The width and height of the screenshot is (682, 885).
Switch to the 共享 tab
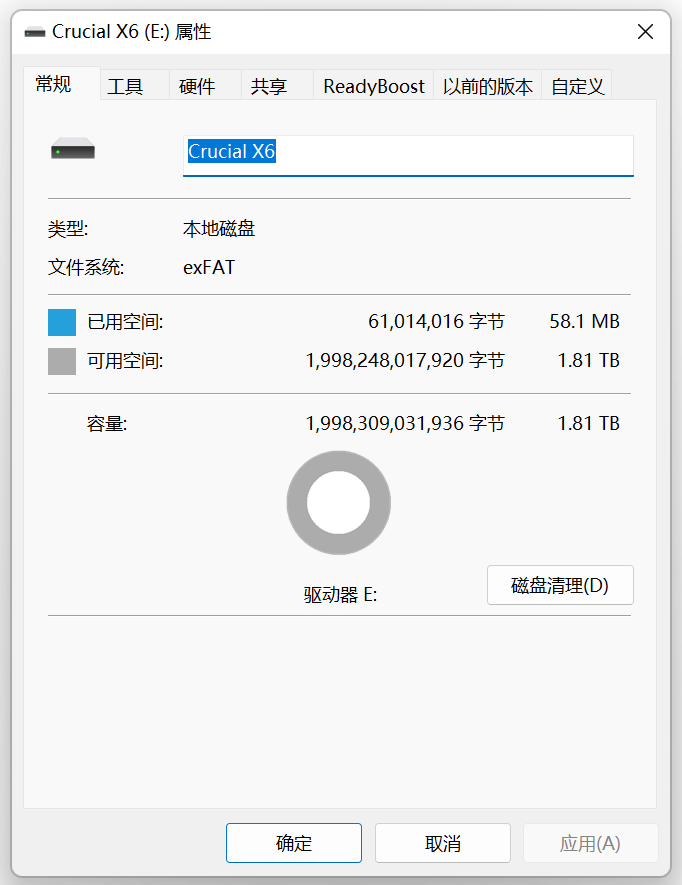268,86
